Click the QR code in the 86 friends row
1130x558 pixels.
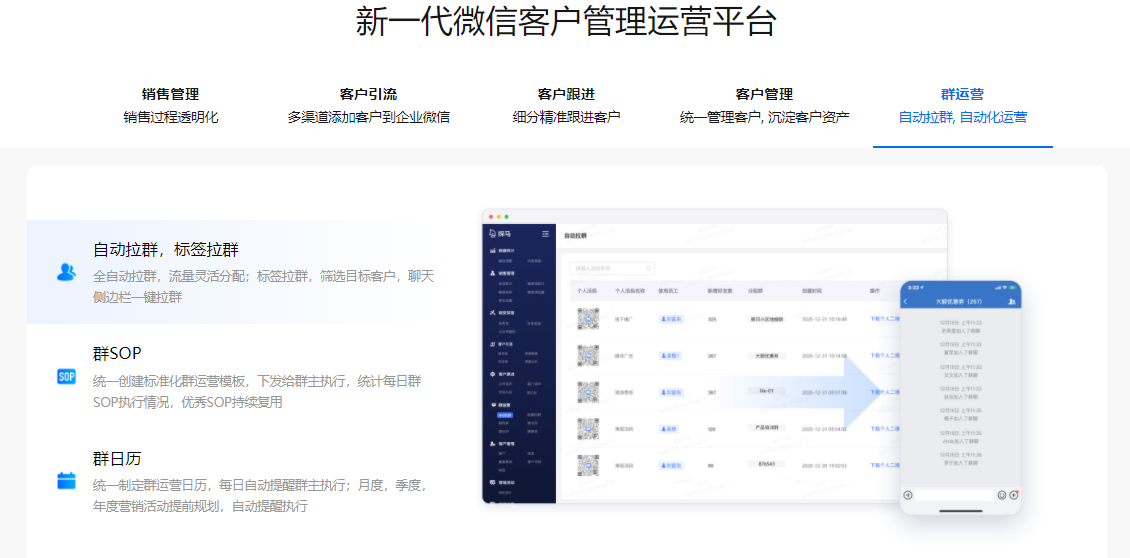(x=588, y=465)
